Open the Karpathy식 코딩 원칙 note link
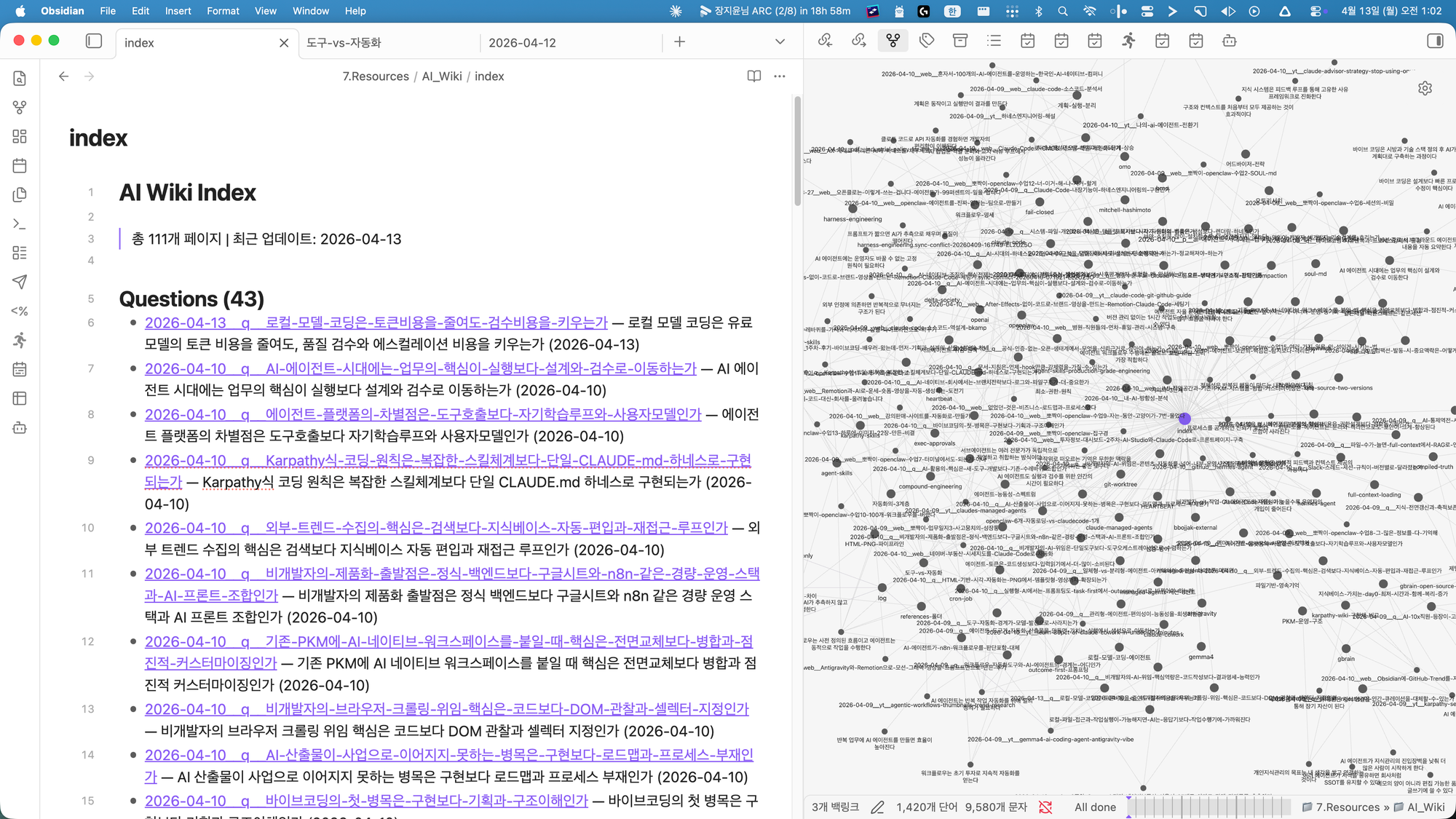Viewport: 1456px width, 819px height. click(x=448, y=461)
